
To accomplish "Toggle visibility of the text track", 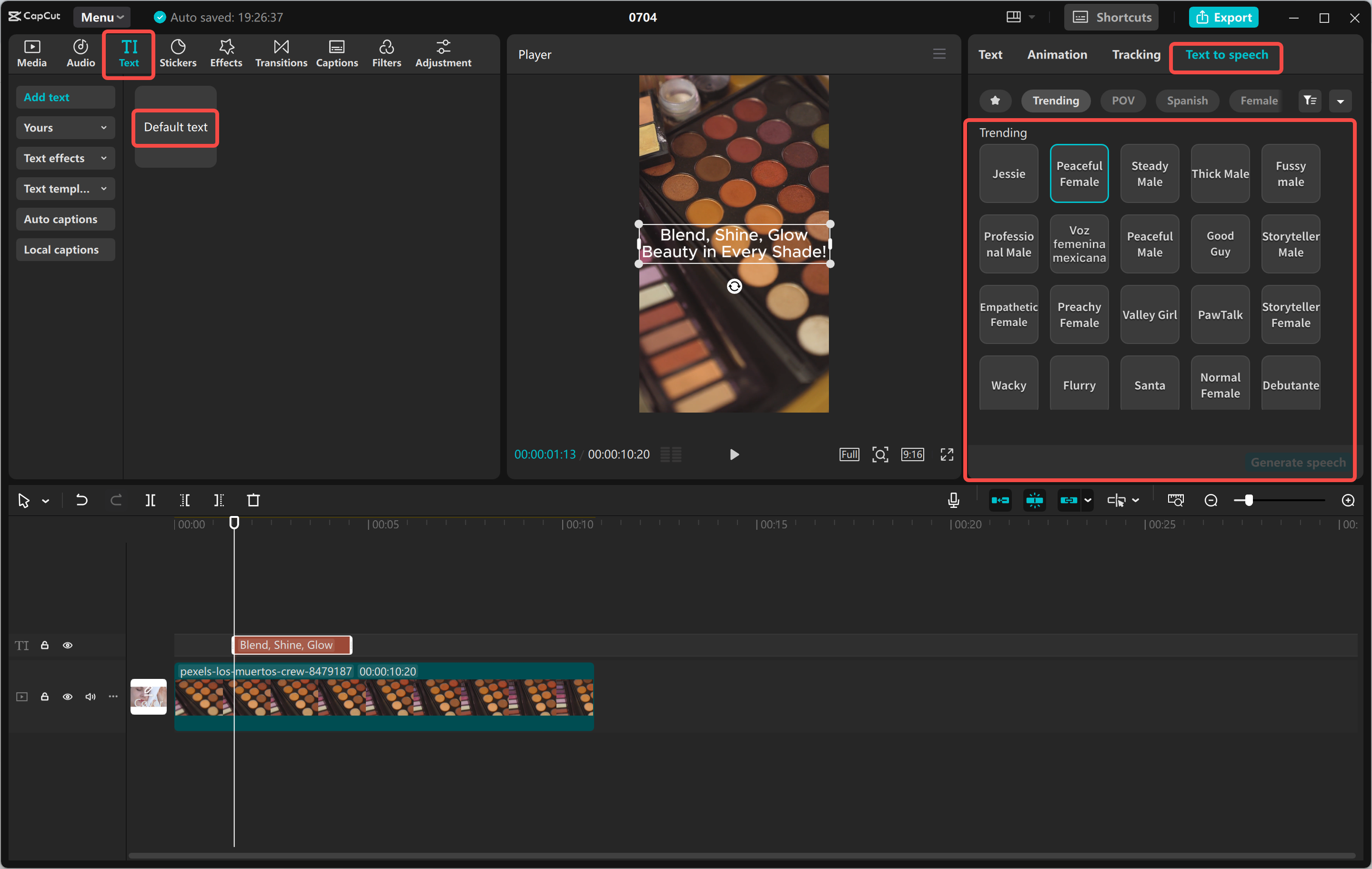I will click(68, 645).
